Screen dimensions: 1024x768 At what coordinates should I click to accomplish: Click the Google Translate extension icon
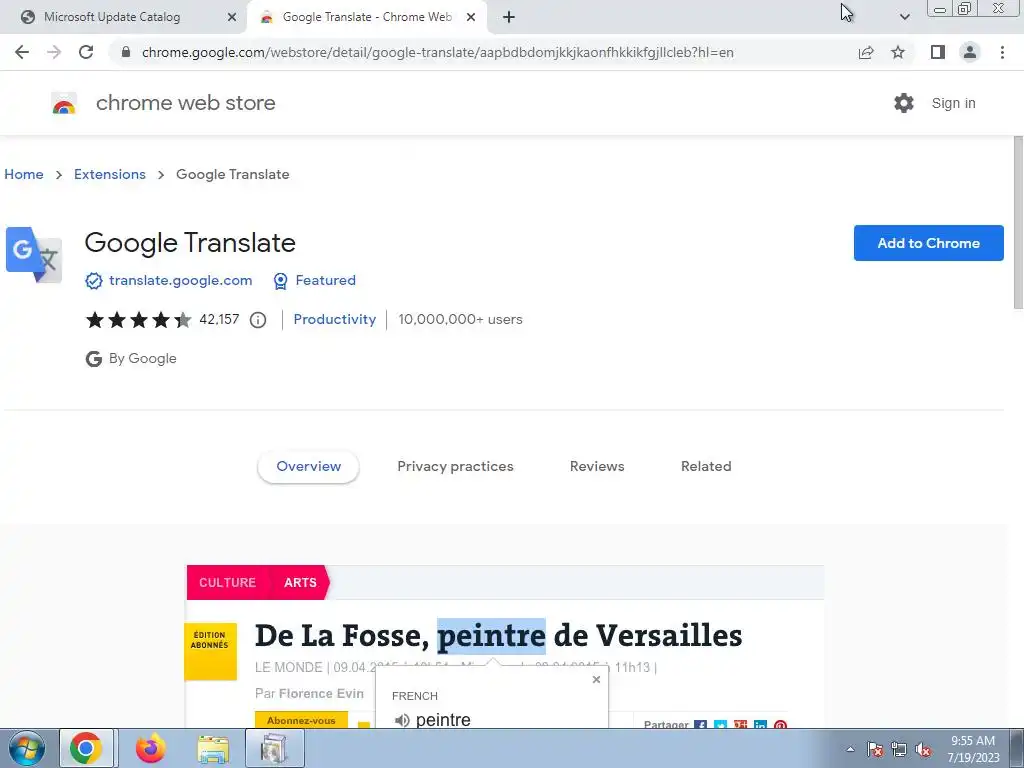coord(34,255)
